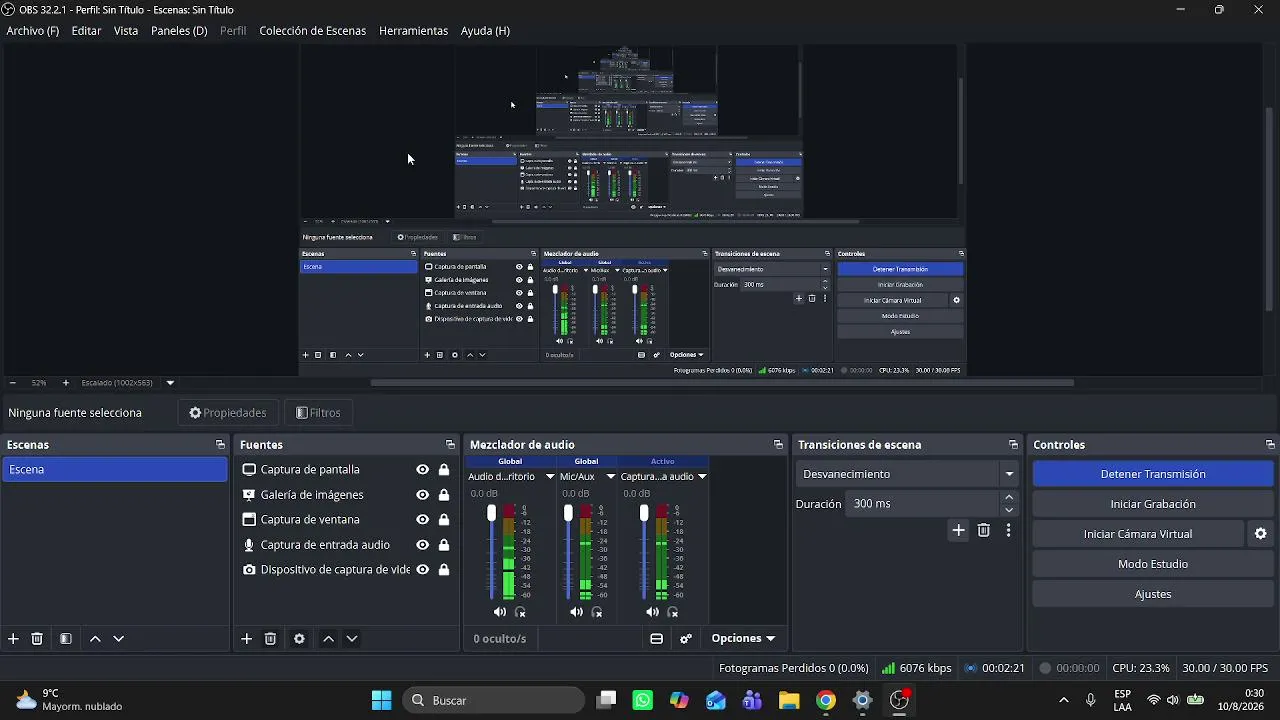1280x720 pixels.
Task: Toggle monitoring for Mic/Aux channel
Action: (x=597, y=612)
